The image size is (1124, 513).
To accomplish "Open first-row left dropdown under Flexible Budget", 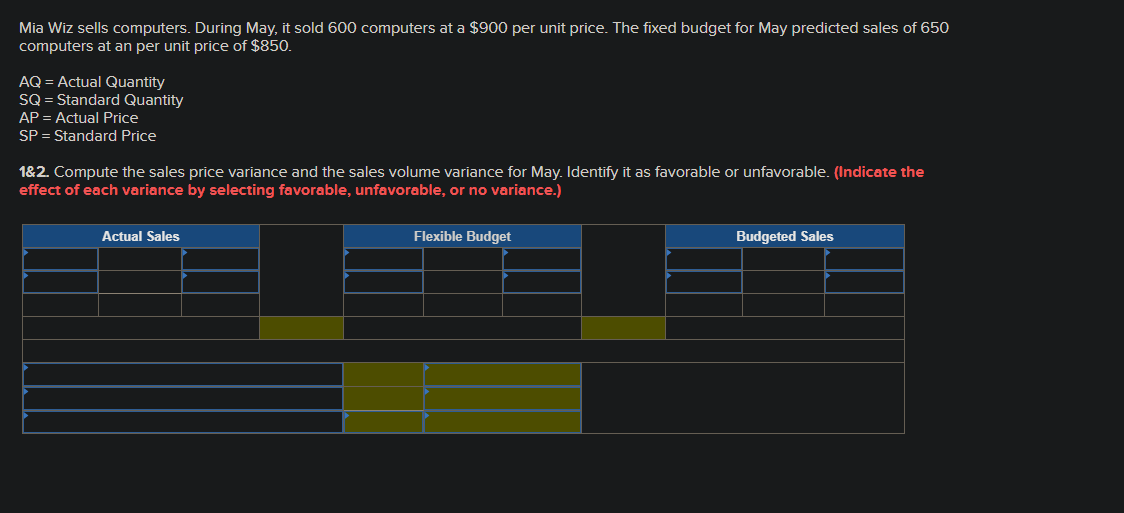I will [x=384, y=259].
